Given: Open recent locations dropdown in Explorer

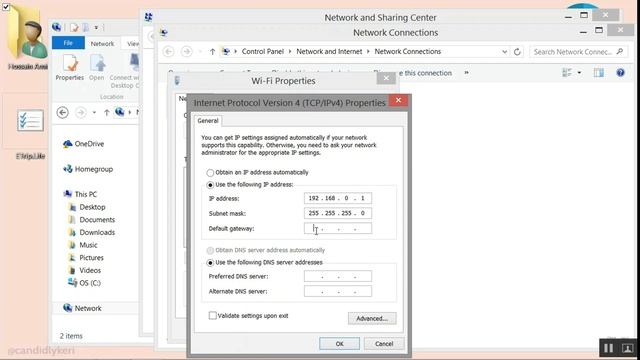Looking at the screenshot, I should (94, 112).
